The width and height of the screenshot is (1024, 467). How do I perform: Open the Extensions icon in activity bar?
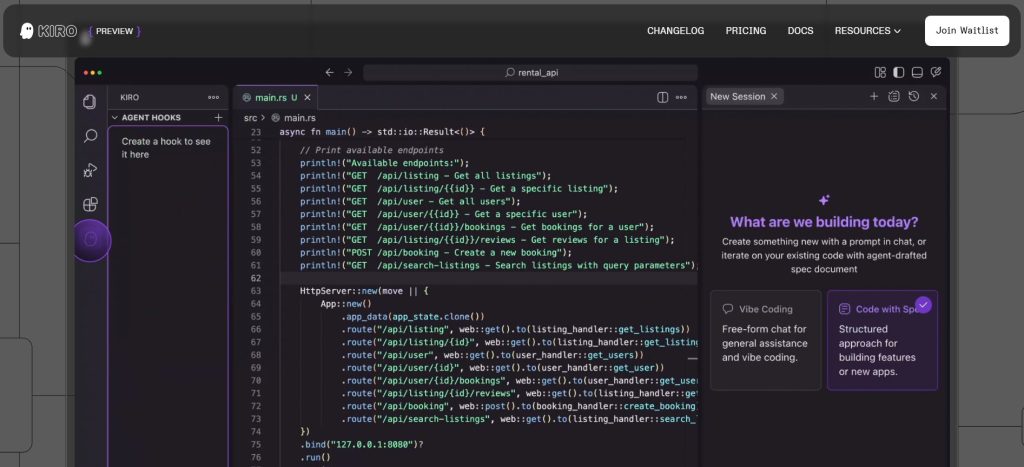[x=90, y=204]
